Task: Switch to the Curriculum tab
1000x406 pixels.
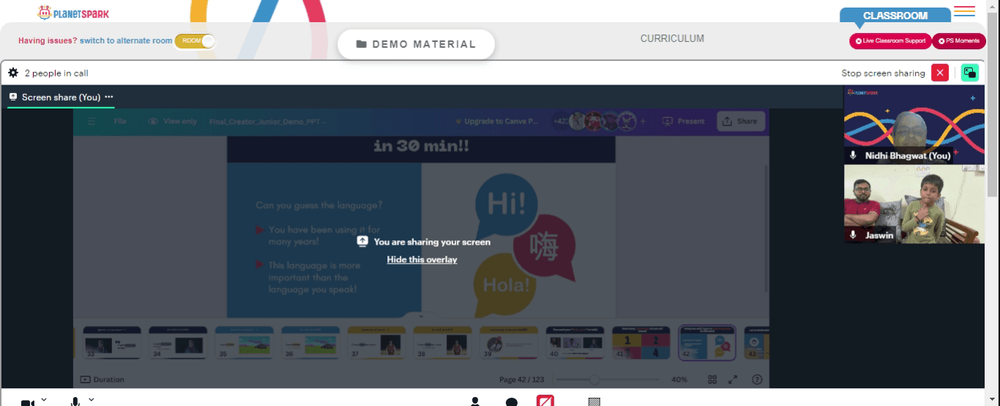Action: click(x=672, y=39)
